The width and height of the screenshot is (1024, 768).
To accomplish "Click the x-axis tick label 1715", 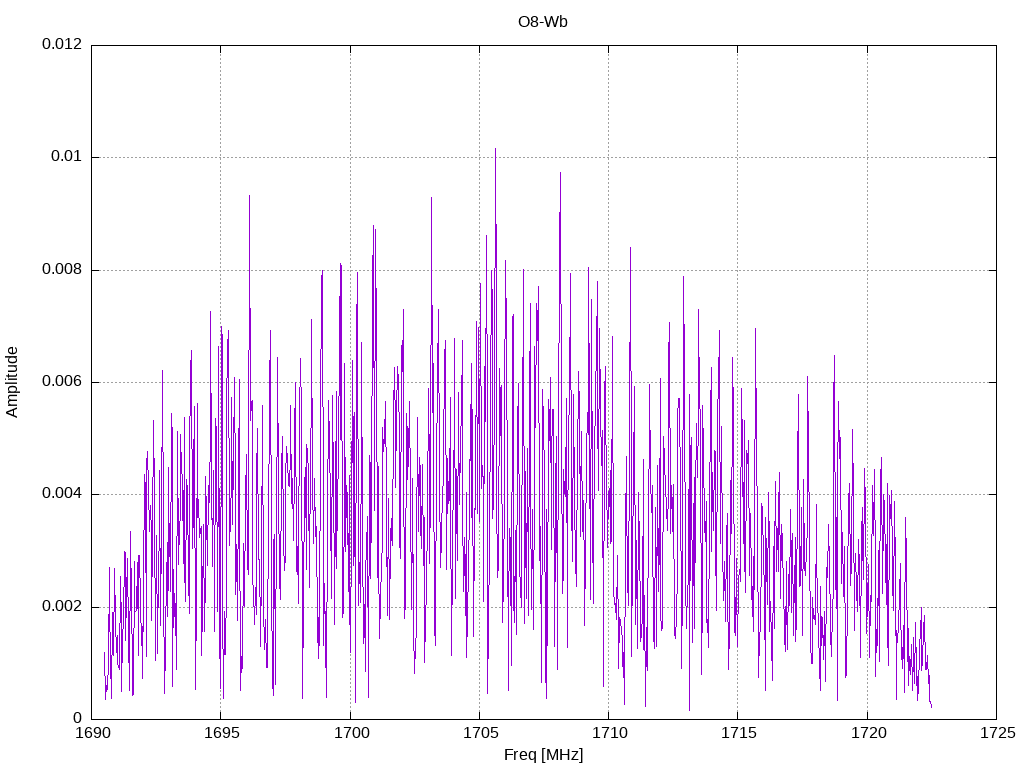I will click(739, 733).
